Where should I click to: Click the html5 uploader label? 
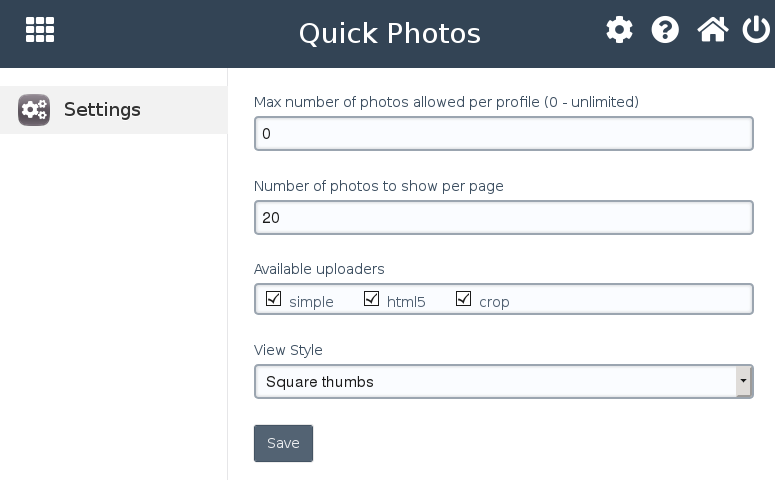[x=406, y=302]
